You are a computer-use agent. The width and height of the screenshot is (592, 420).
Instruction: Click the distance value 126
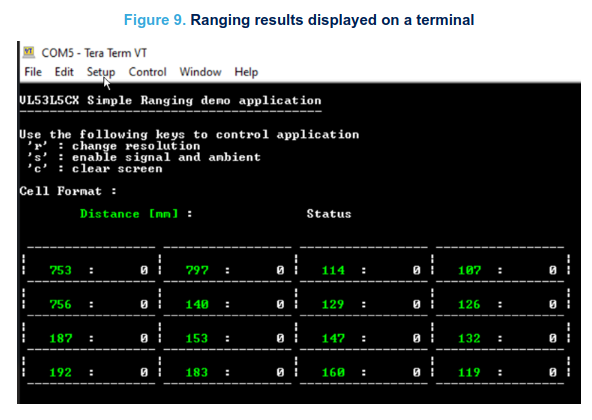469,304
